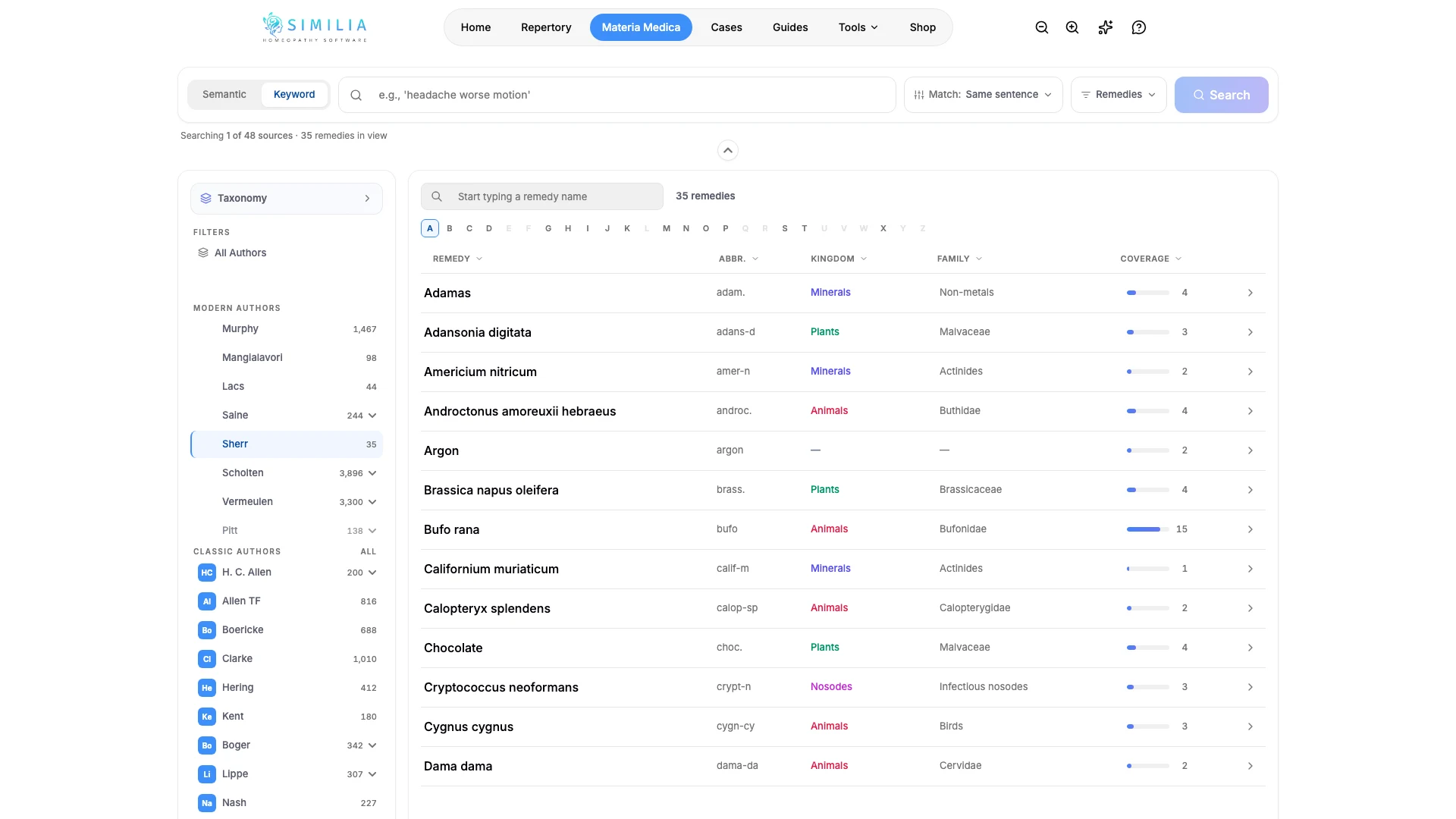Click the Nash author badge

pyautogui.click(x=207, y=803)
